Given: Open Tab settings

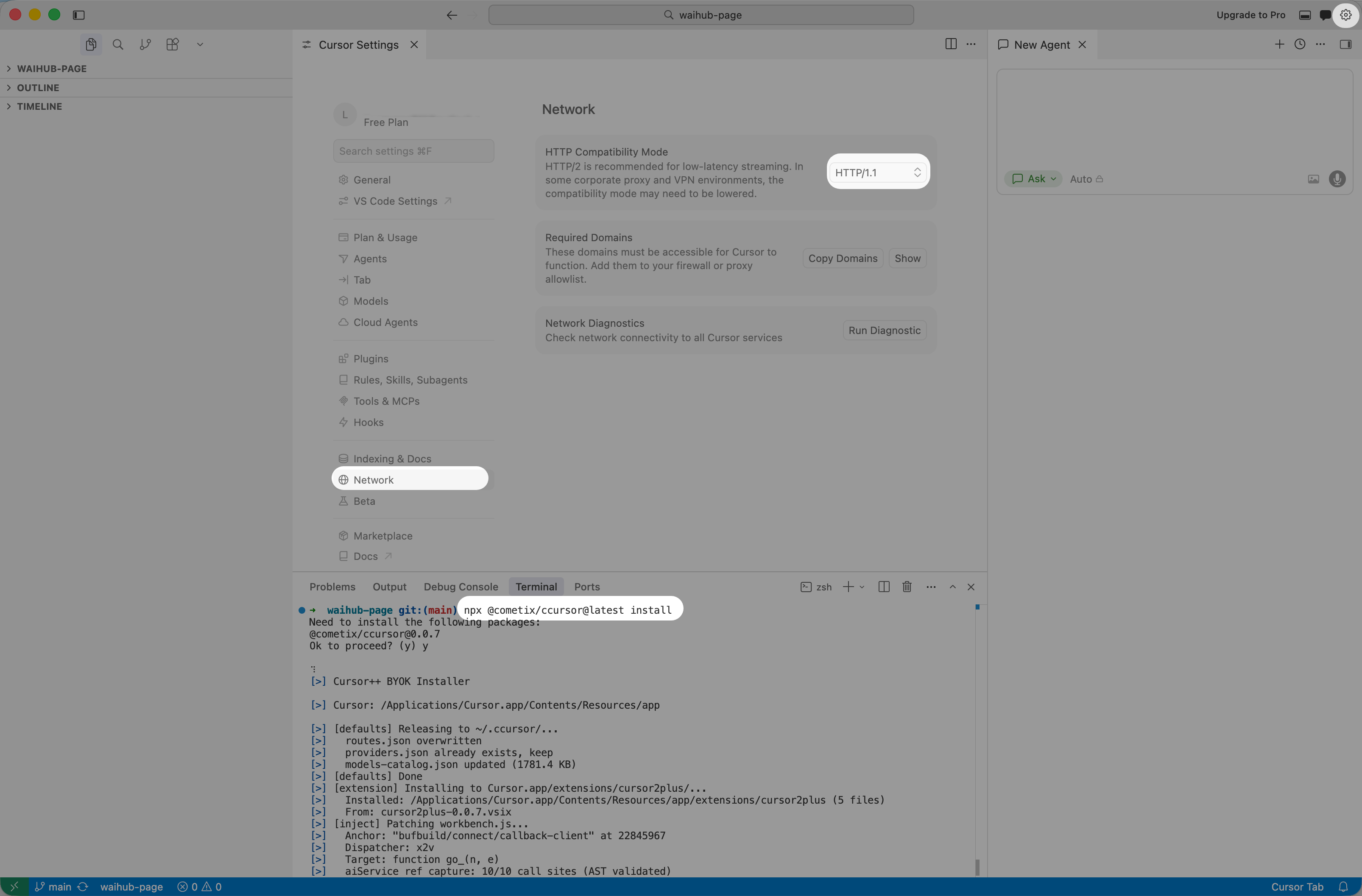Looking at the screenshot, I should [413, 280].
